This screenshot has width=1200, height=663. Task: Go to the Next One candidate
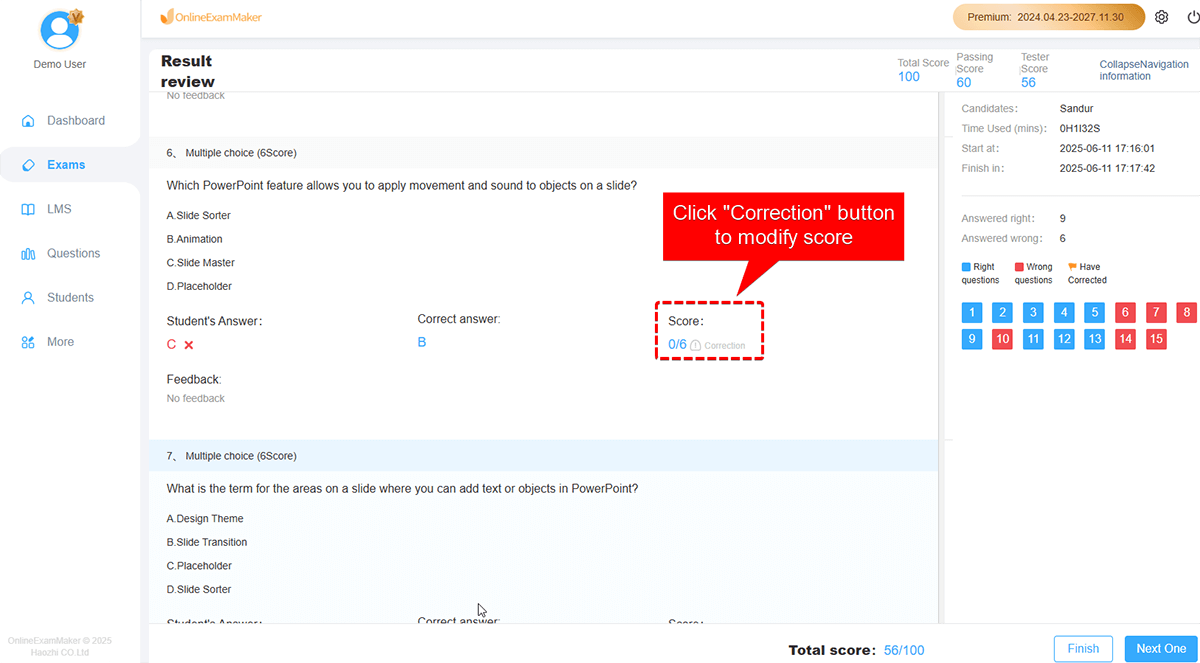click(1161, 649)
